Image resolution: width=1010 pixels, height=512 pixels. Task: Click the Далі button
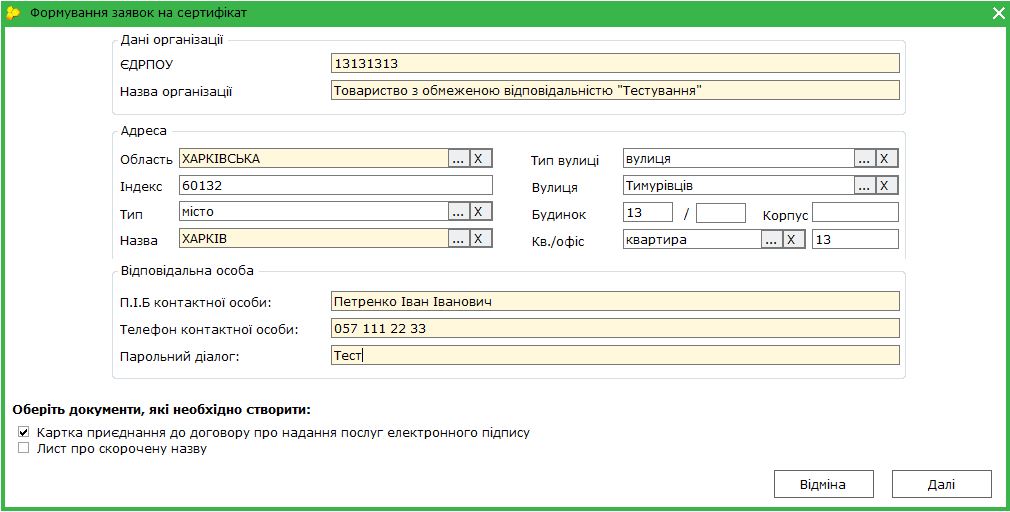(941, 484)
